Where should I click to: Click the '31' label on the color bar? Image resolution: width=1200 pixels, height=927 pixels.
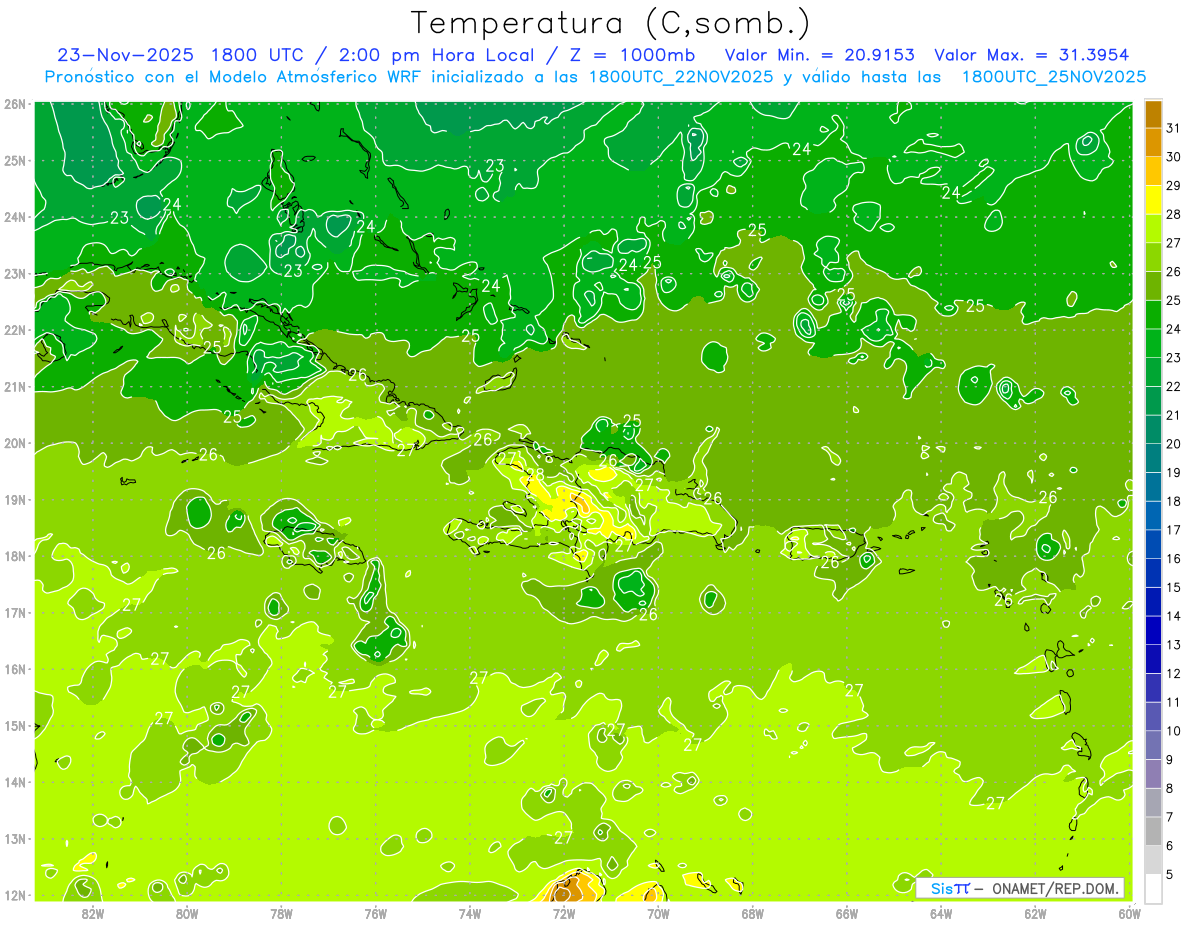(1173, 128)
